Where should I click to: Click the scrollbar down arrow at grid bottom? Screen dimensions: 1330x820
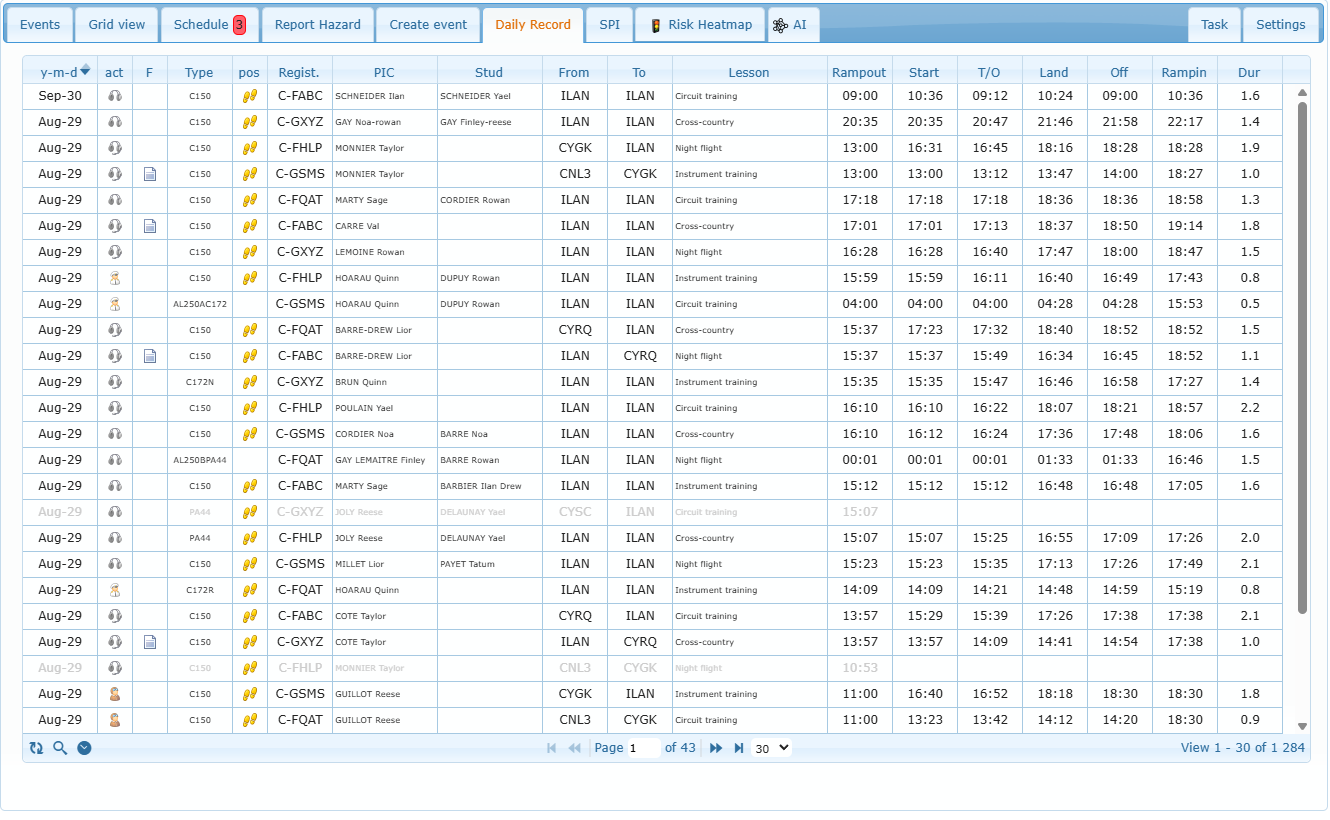(1302, 726)
